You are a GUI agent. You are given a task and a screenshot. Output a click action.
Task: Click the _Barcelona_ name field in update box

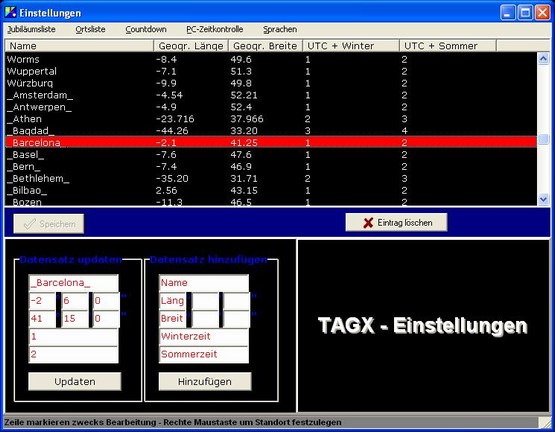73,283
